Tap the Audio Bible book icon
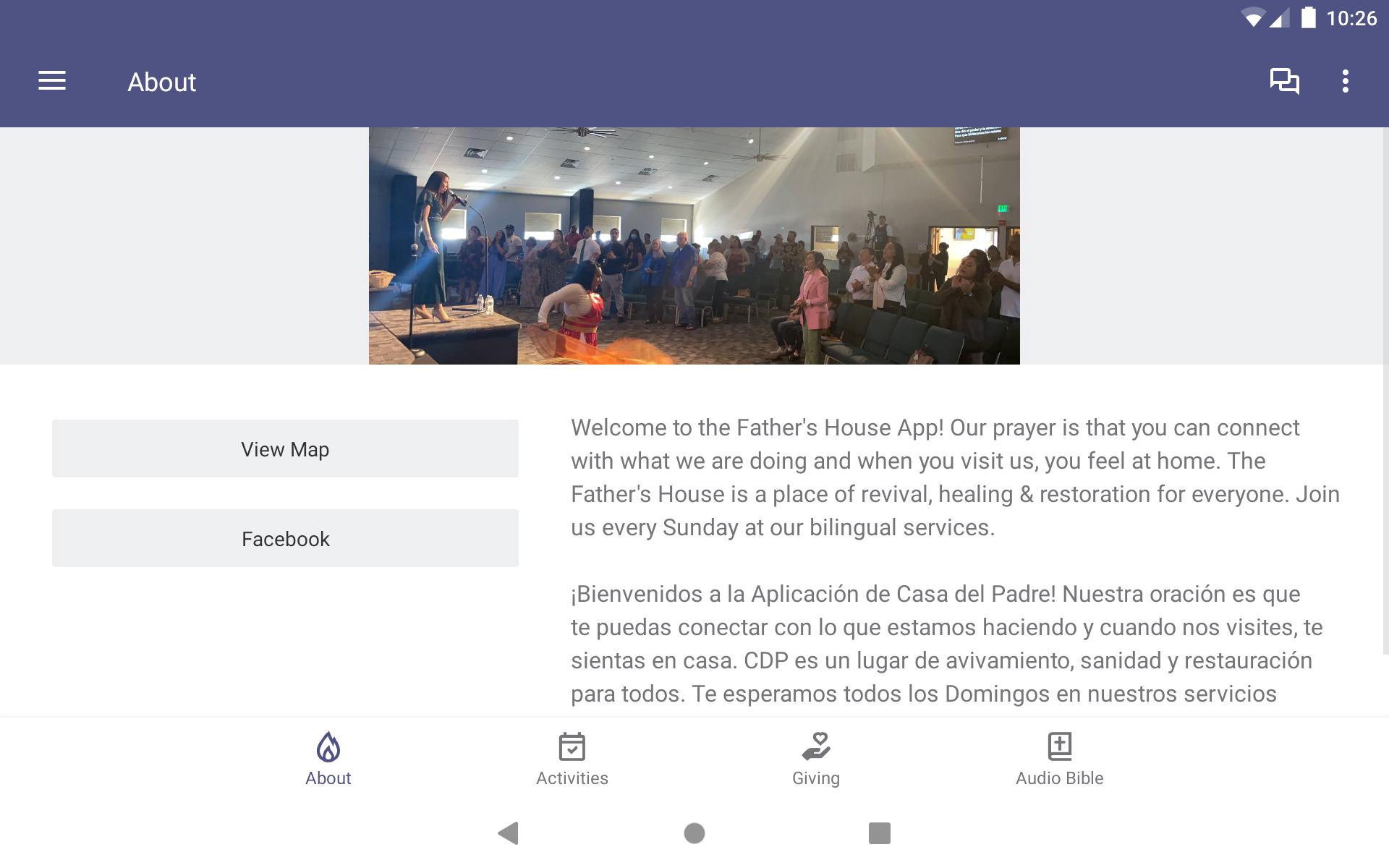 (1059, 747)
